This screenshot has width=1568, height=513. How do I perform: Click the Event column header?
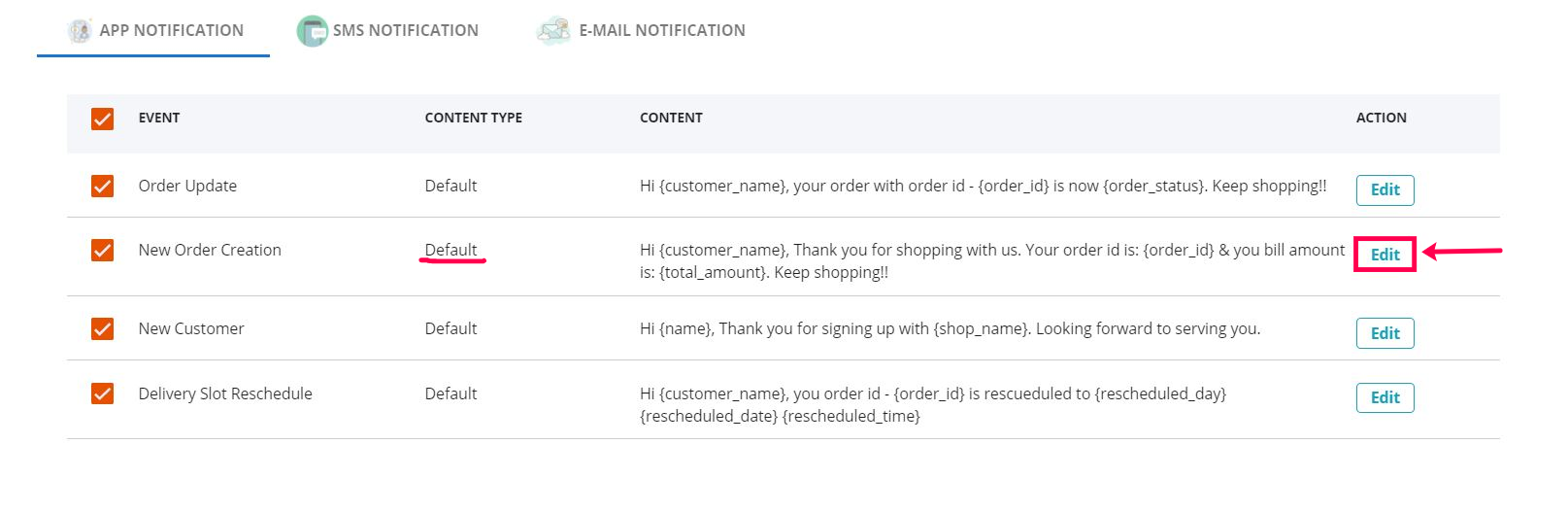(x=159, y=118)
